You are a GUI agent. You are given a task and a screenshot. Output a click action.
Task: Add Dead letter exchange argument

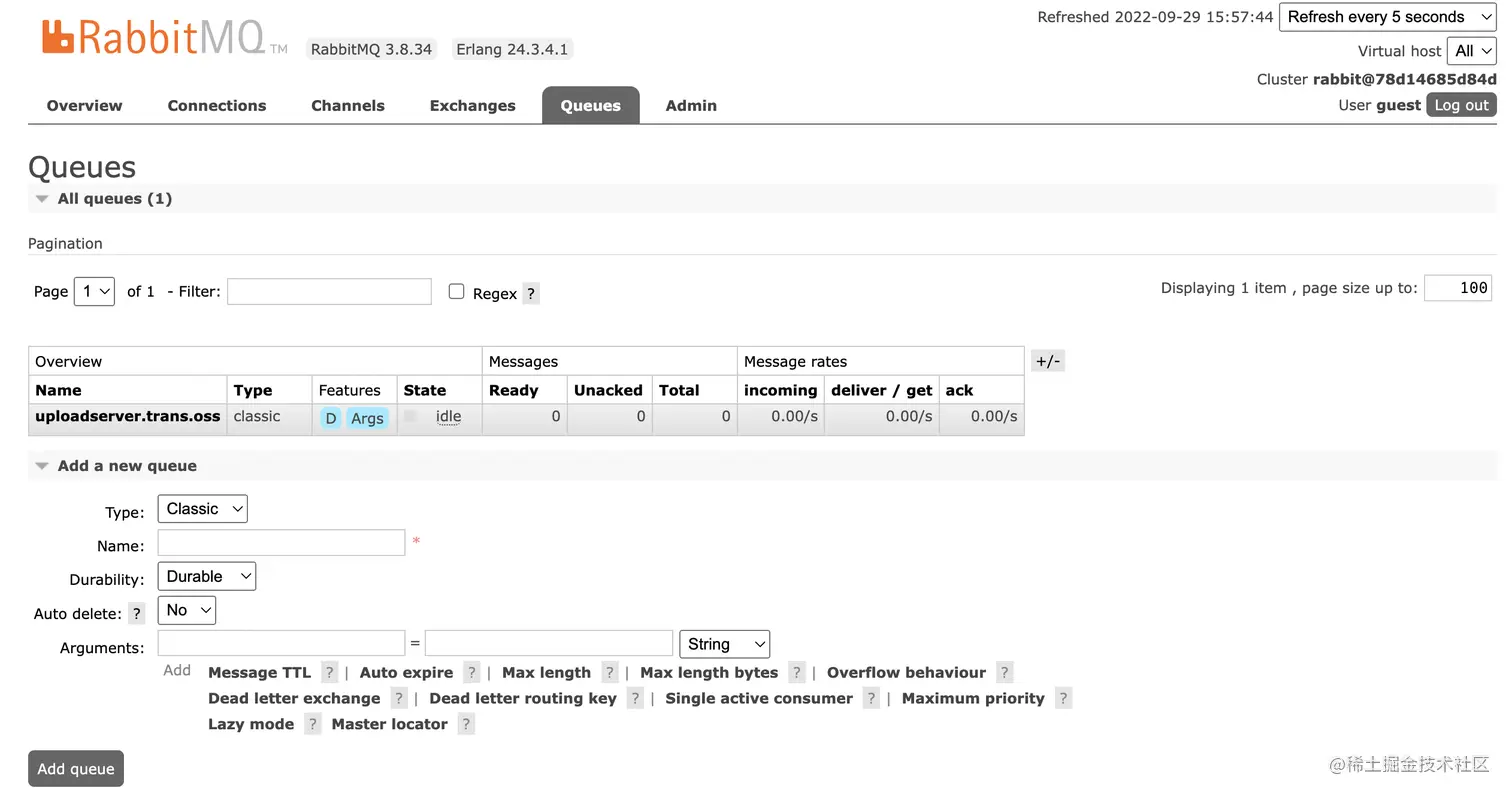(294, 699)
